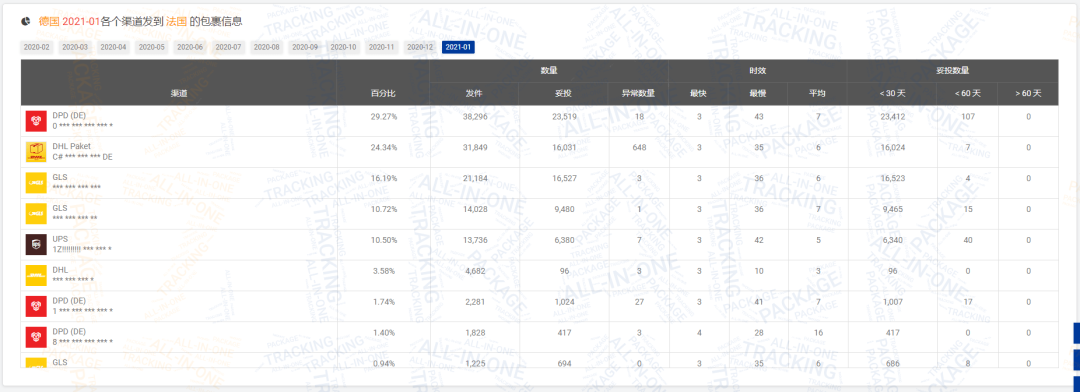Click the DHL Paket channel name

click(x=72, y=146)
